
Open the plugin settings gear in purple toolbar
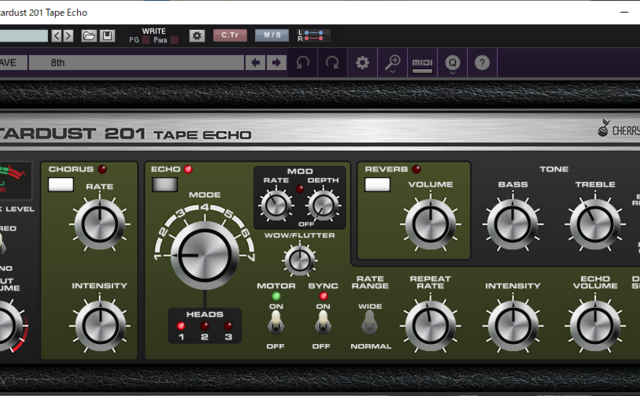coord(362,62)
